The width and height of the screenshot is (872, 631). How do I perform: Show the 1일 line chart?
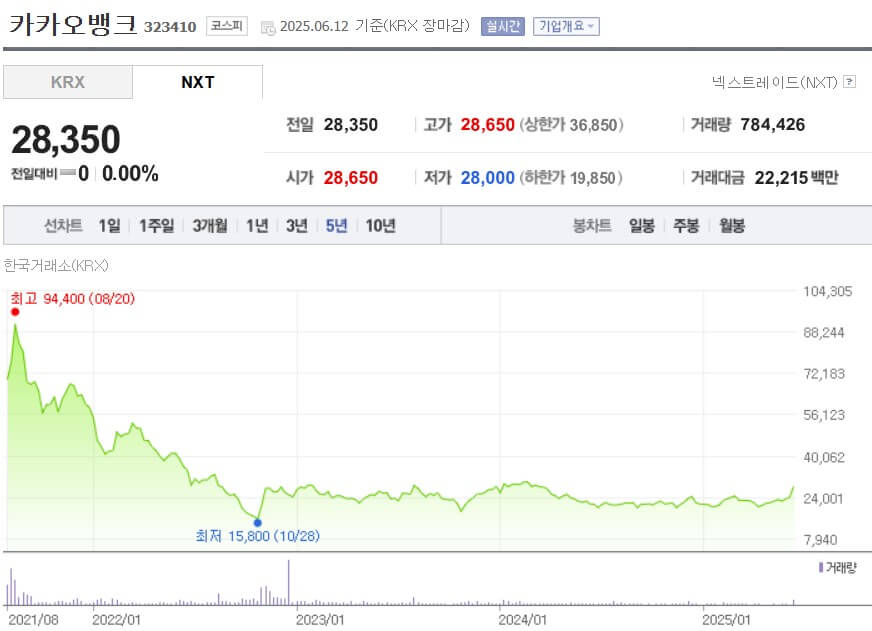click(109, 226)
